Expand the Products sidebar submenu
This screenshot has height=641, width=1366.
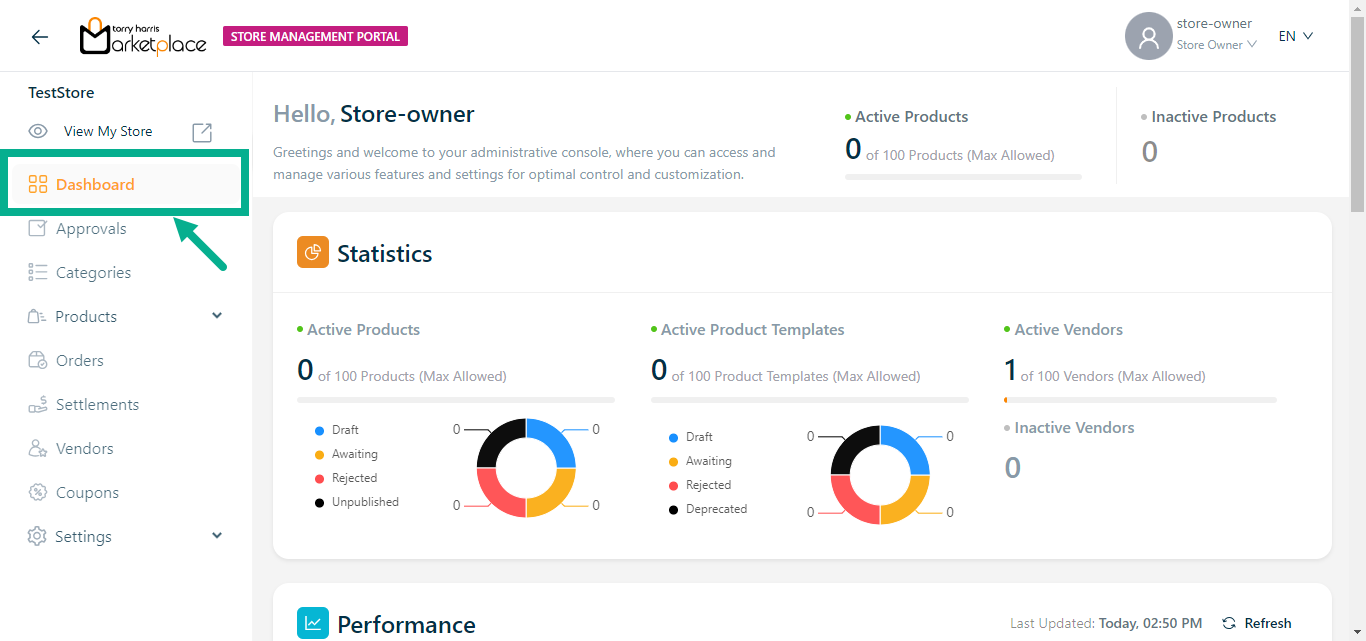tap(217, 316)
